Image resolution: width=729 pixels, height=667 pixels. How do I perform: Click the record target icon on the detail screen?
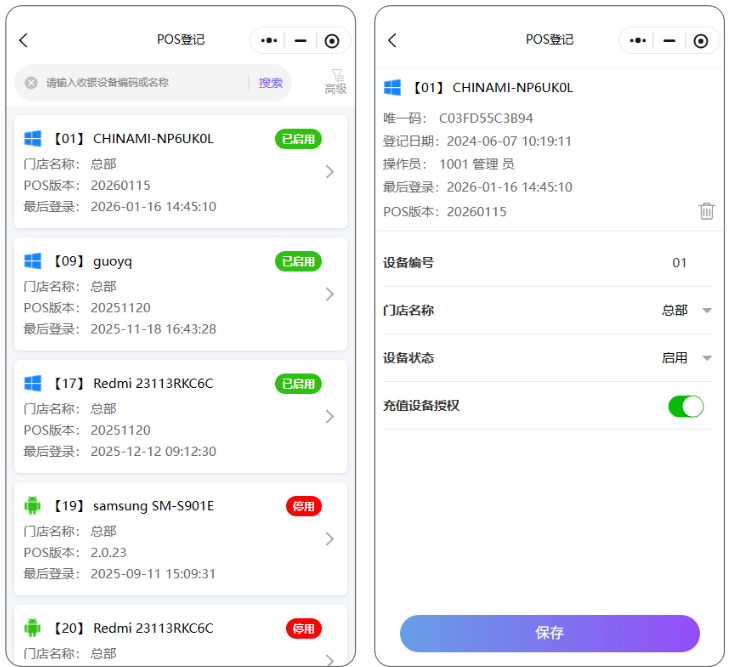700,40
